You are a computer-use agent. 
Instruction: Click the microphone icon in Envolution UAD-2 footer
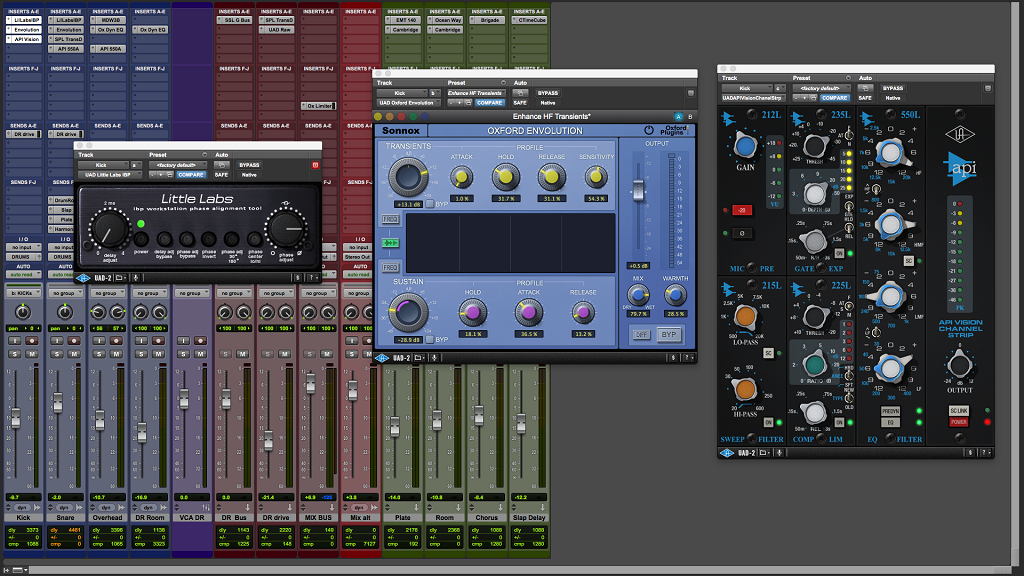tap(434, 358)
